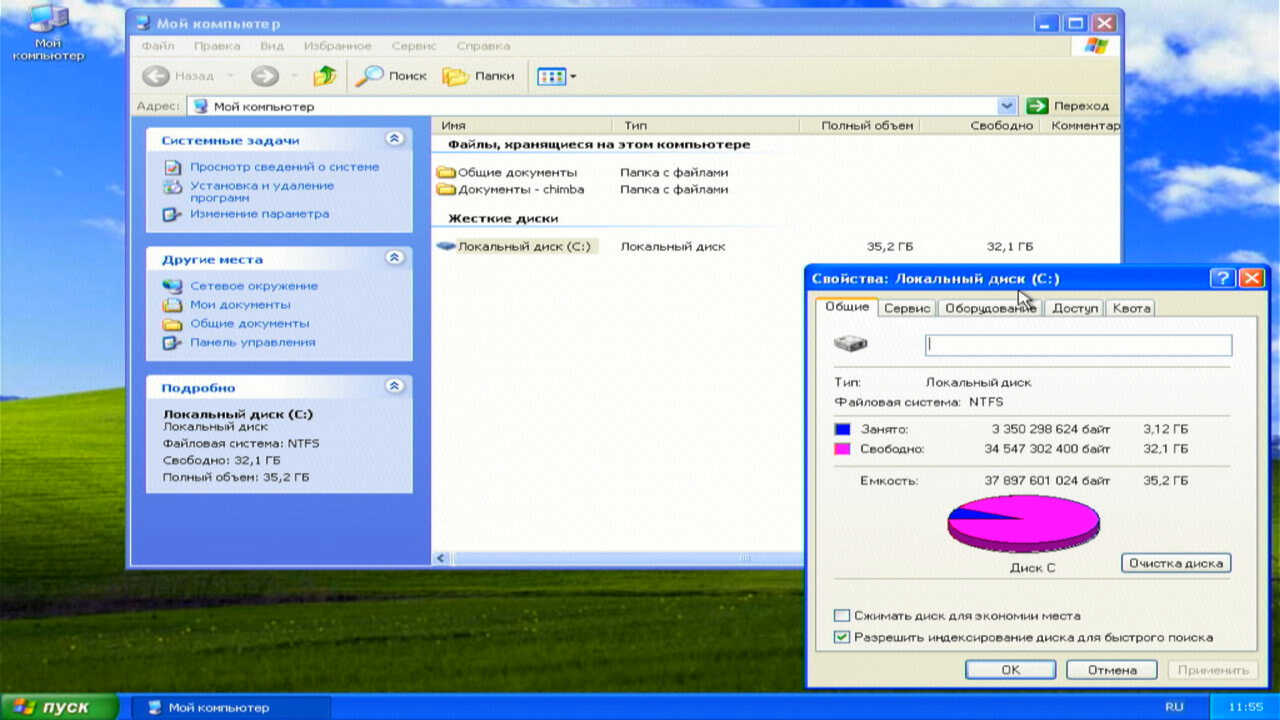This screenshot has width=1280, height=720.
Task: Enable Сжимать диск для экономии места
Action: [x=842, y=616]
